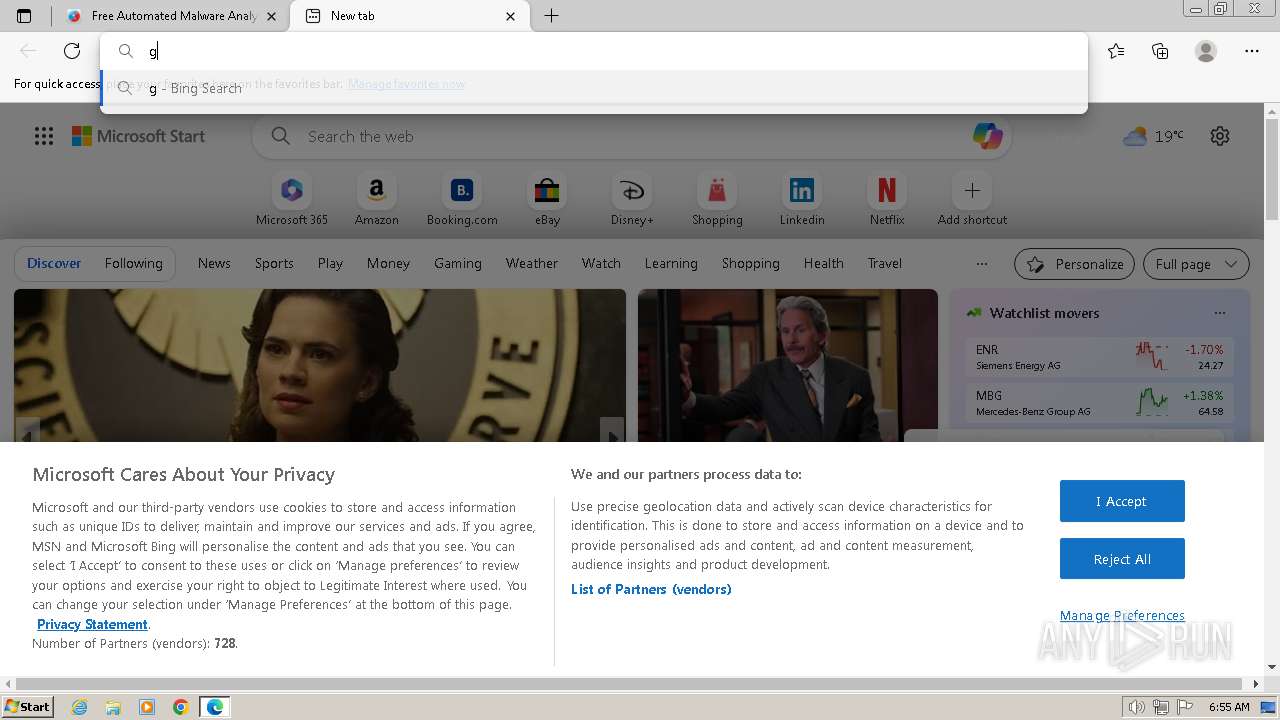
Task: Open Disney+ shortcut
Action: [x=632, y=200]
